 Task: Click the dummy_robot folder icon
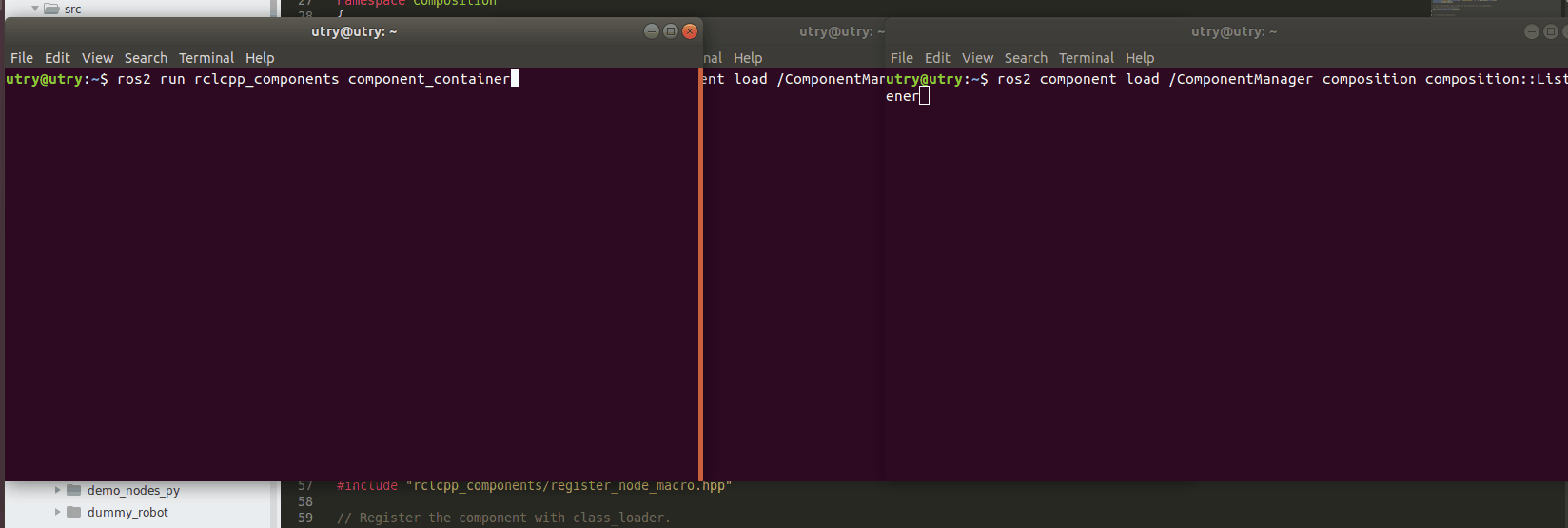click(x=73, y=512)
